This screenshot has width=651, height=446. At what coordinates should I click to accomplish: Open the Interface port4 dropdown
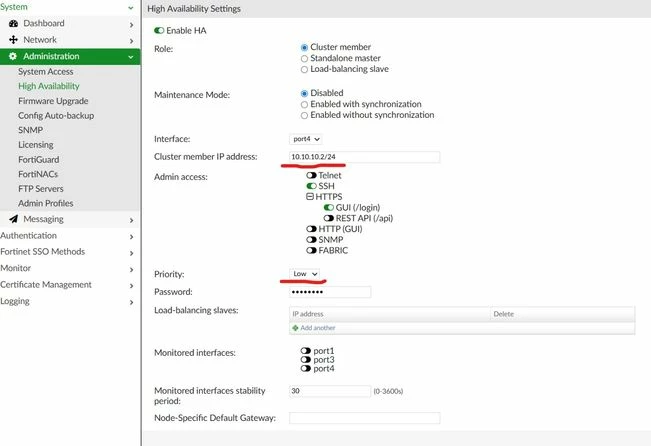click(306, 139)
